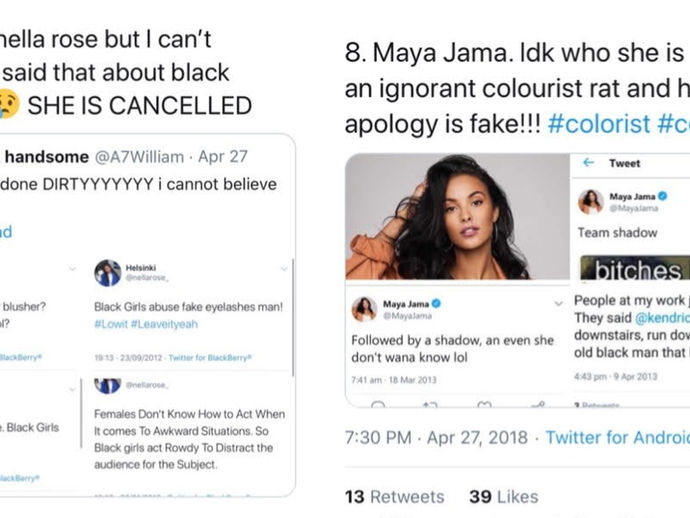Open the #colorist hashtag
690x518 pixels.
point(599,124)
